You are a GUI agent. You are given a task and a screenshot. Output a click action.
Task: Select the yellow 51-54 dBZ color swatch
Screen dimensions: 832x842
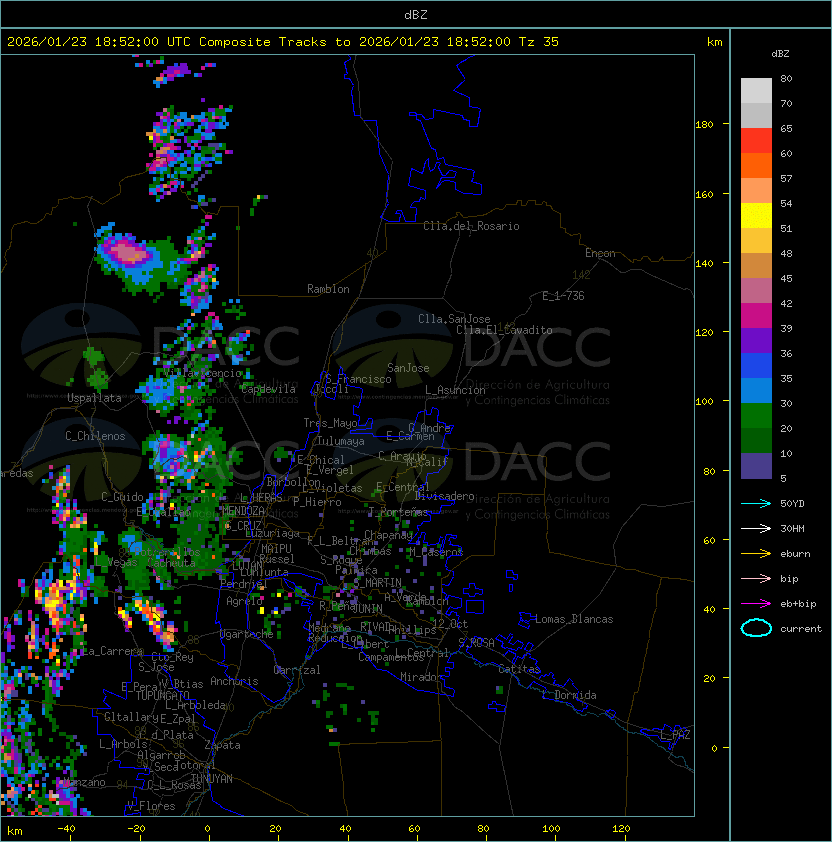coord(756,216)
